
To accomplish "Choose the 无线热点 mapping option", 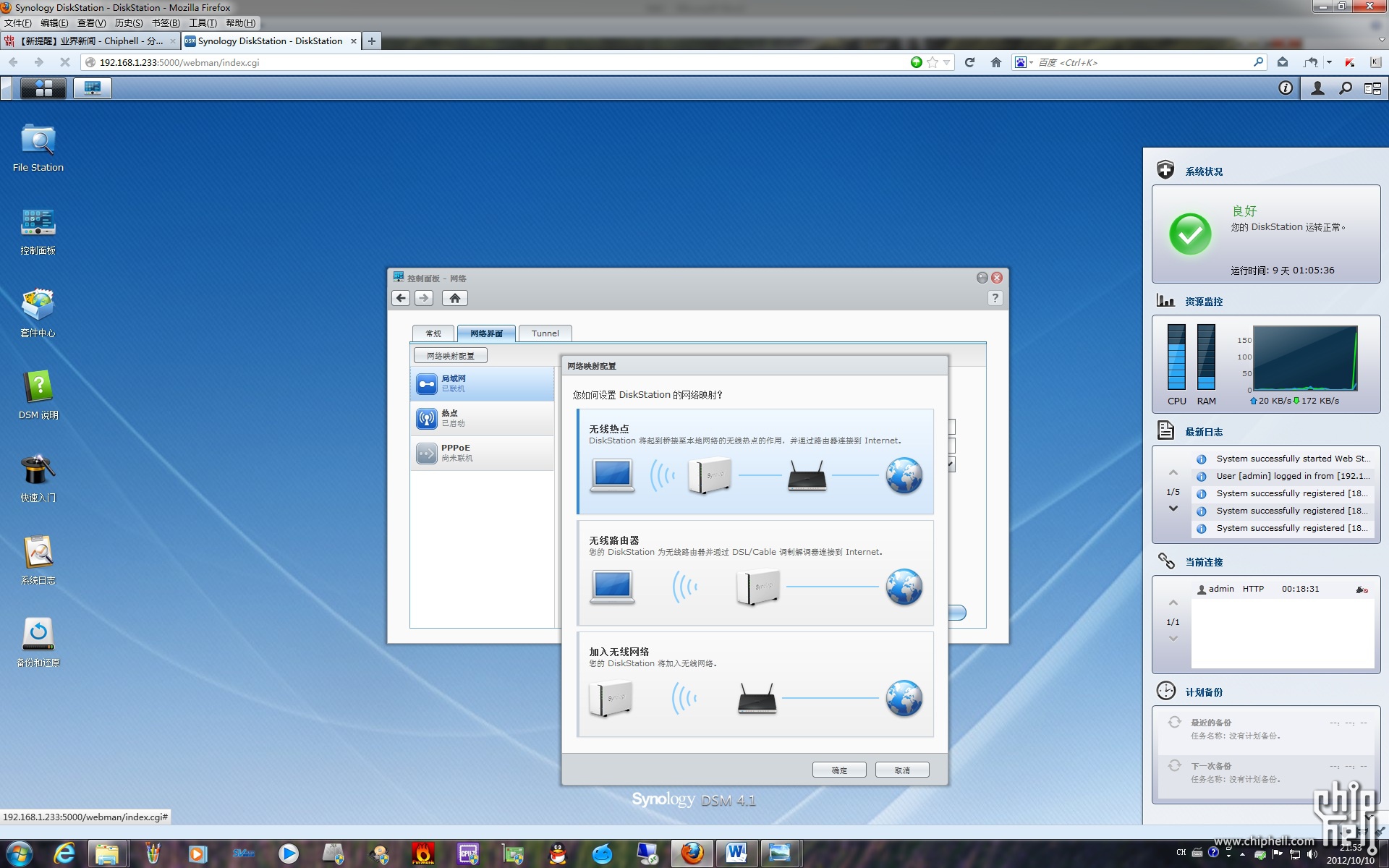I will [755, 461].
